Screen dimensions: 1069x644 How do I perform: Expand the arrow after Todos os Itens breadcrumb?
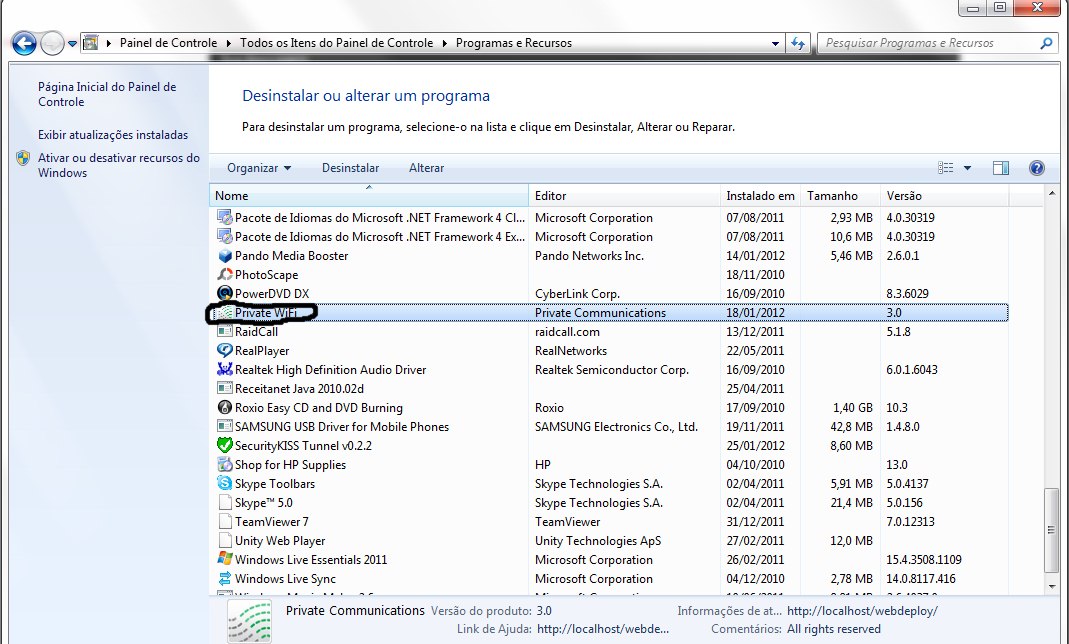(445, 43)
